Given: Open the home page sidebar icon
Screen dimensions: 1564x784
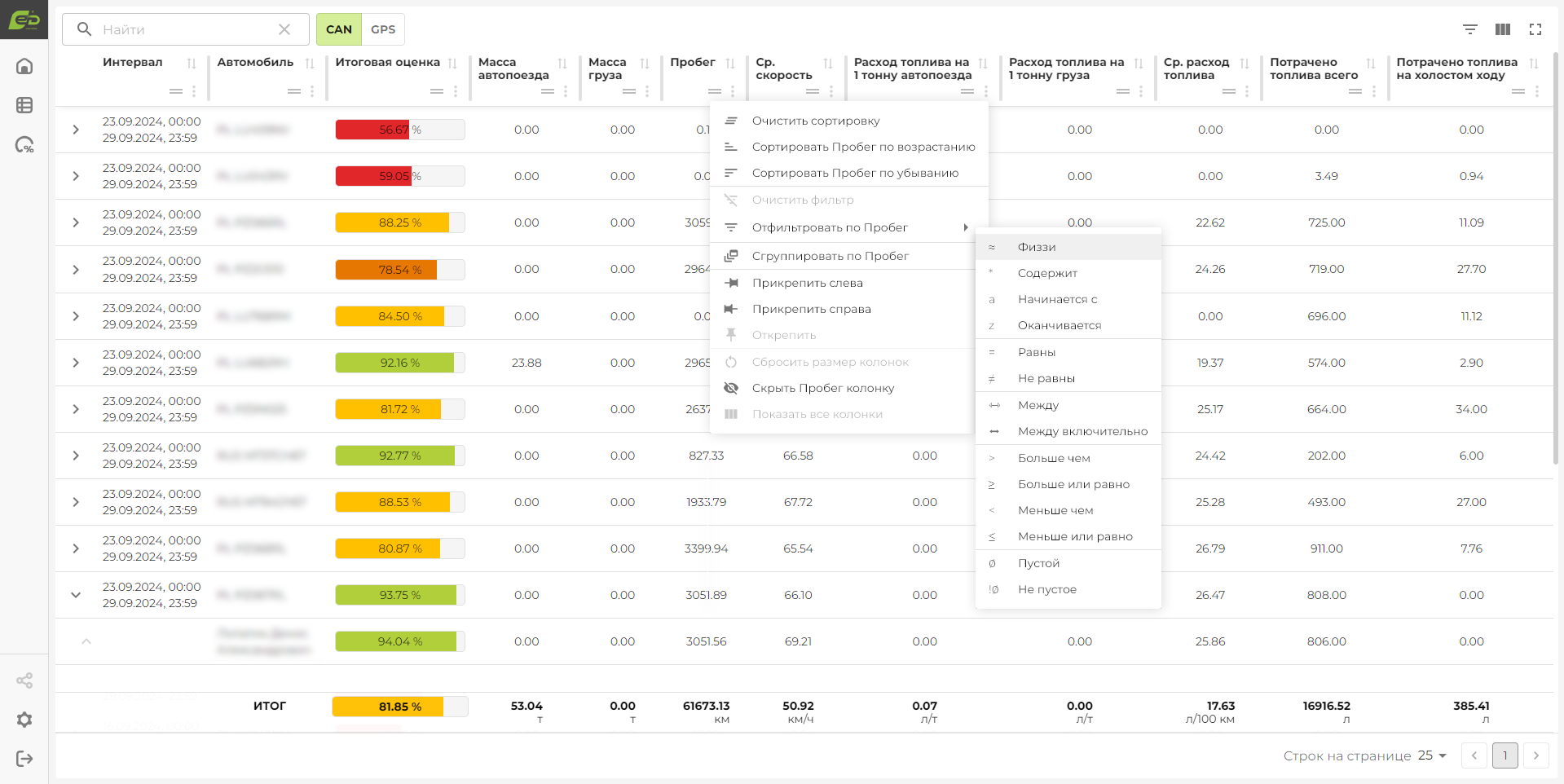Looking at the screenshot, I should [x=24, y=66].
